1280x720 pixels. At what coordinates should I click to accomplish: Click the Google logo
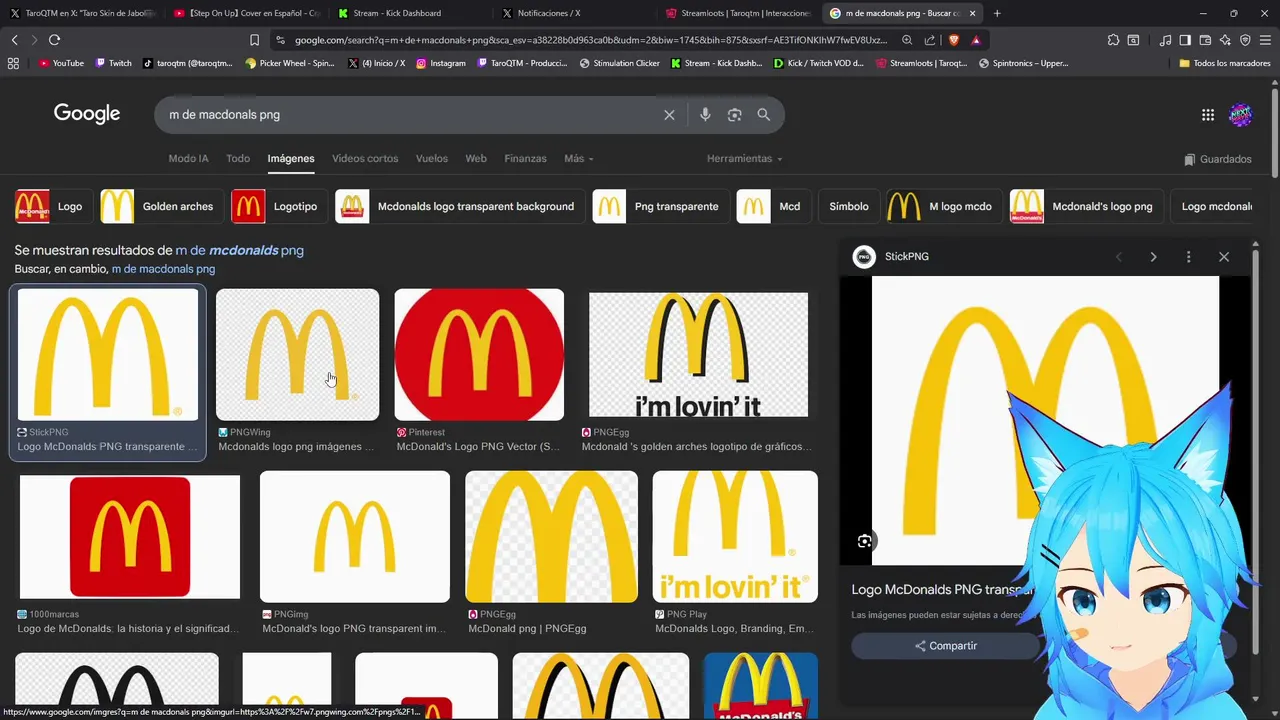(87, 114)
